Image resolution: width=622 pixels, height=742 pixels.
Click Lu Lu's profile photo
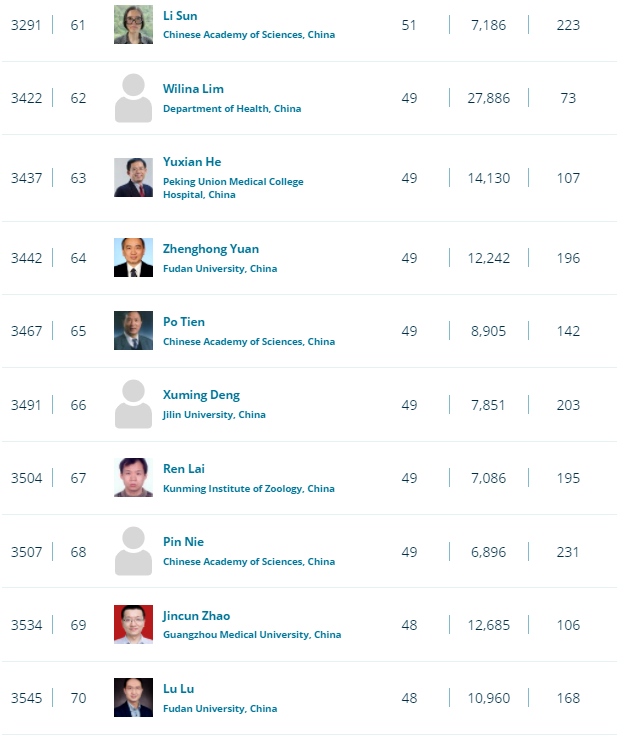point(133,698)
